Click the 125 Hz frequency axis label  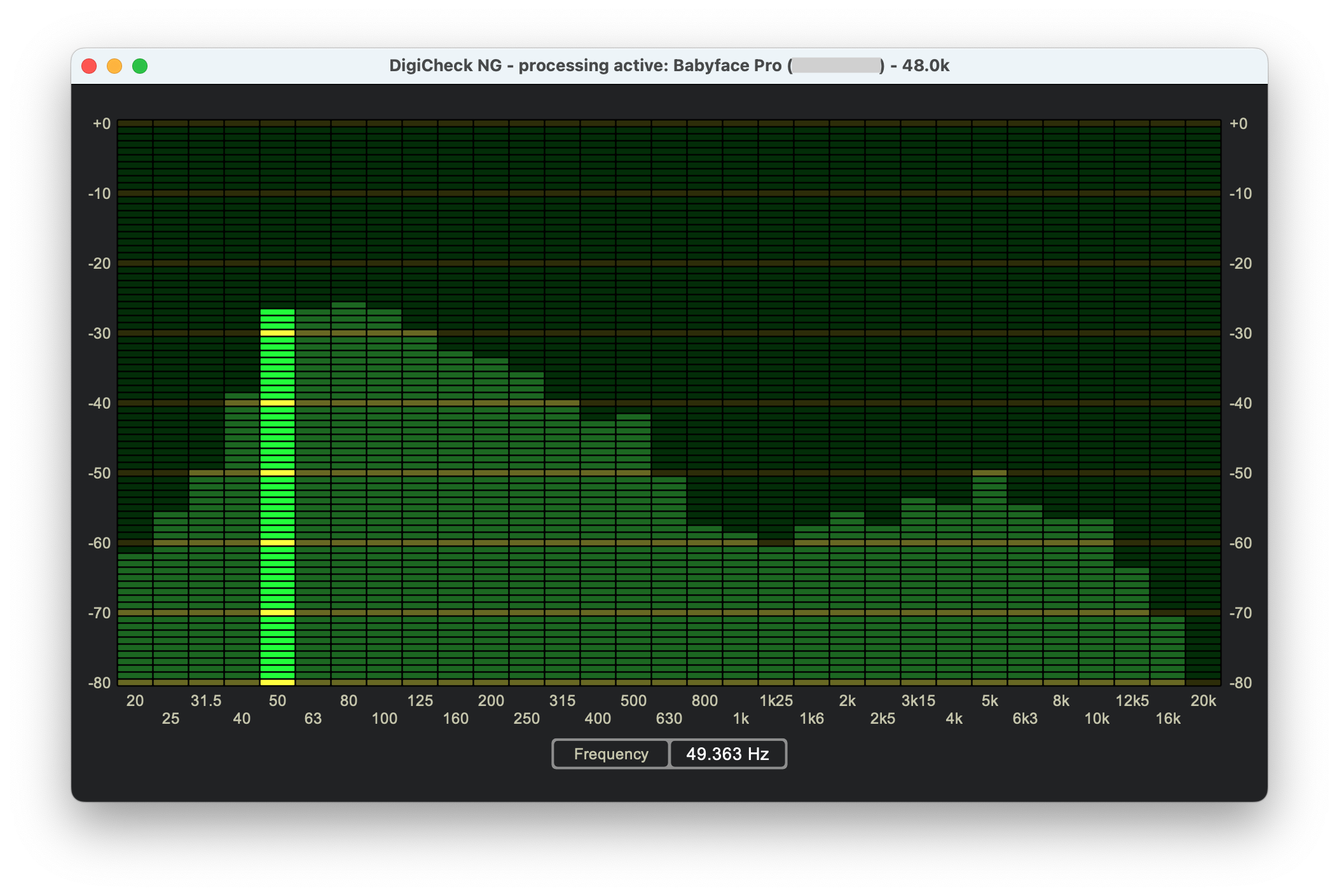(x=420, y=700)
